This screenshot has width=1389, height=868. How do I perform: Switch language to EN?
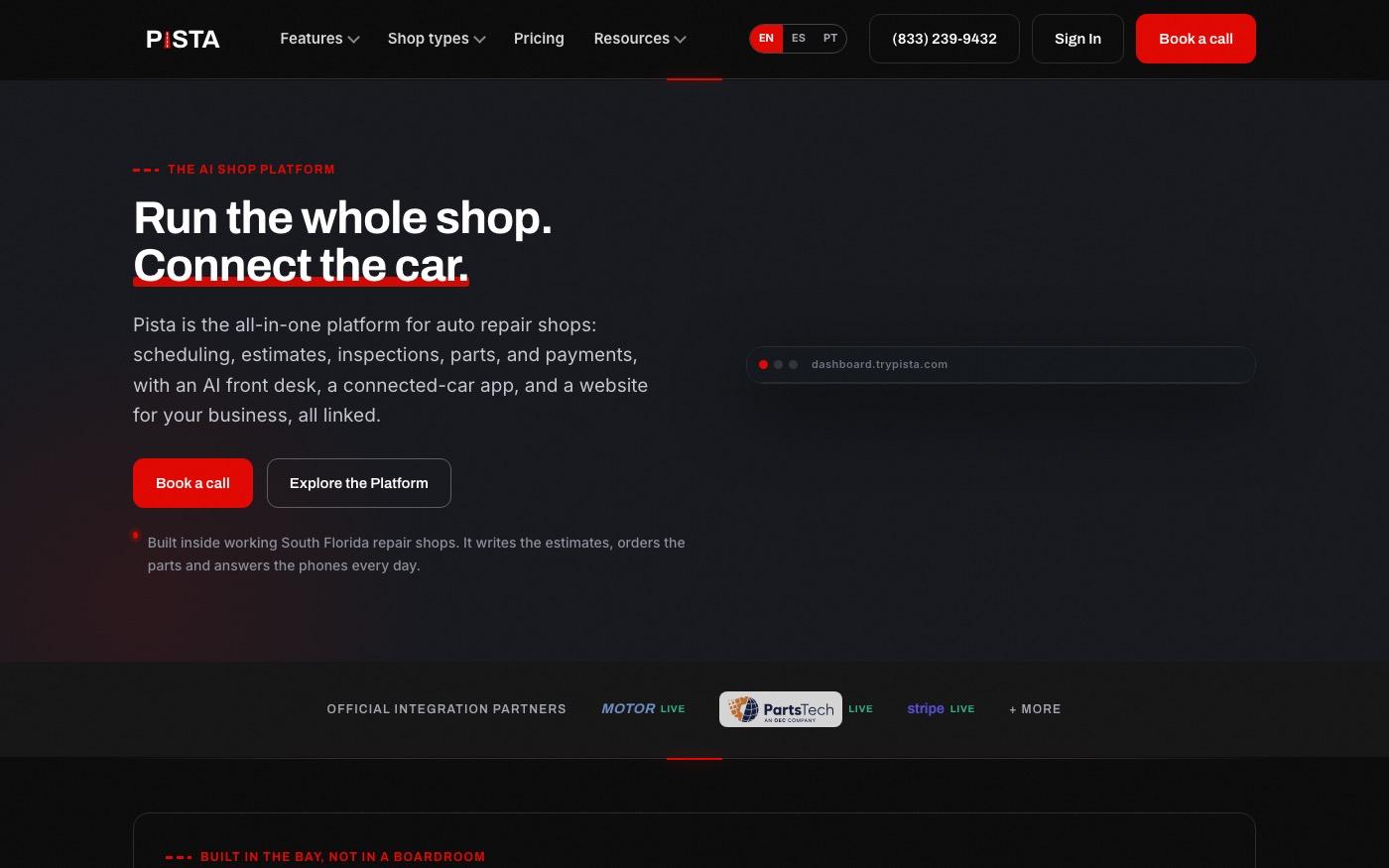tap(766, 39)
